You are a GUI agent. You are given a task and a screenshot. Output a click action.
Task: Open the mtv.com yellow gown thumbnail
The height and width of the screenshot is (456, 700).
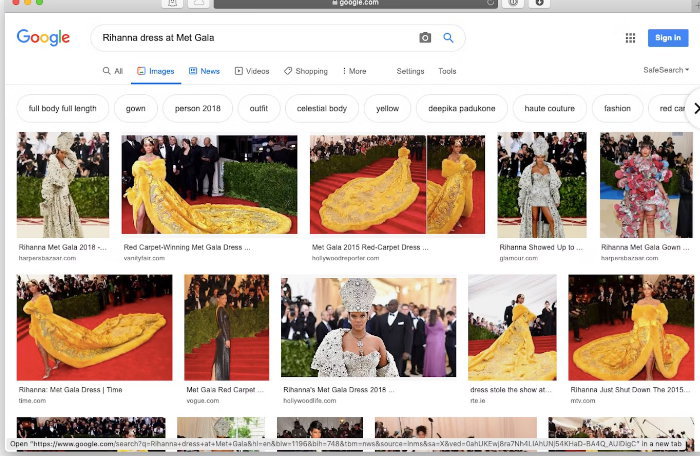tap(631, 327)
